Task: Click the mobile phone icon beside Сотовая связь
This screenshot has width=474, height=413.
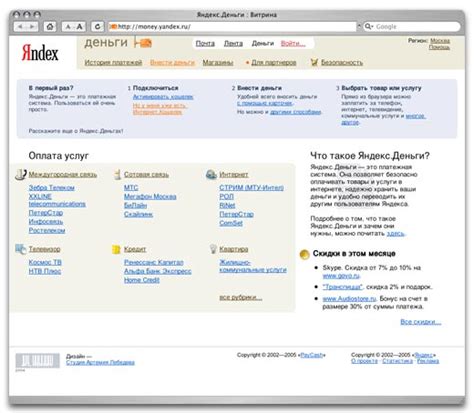Action: pos(117,174)
